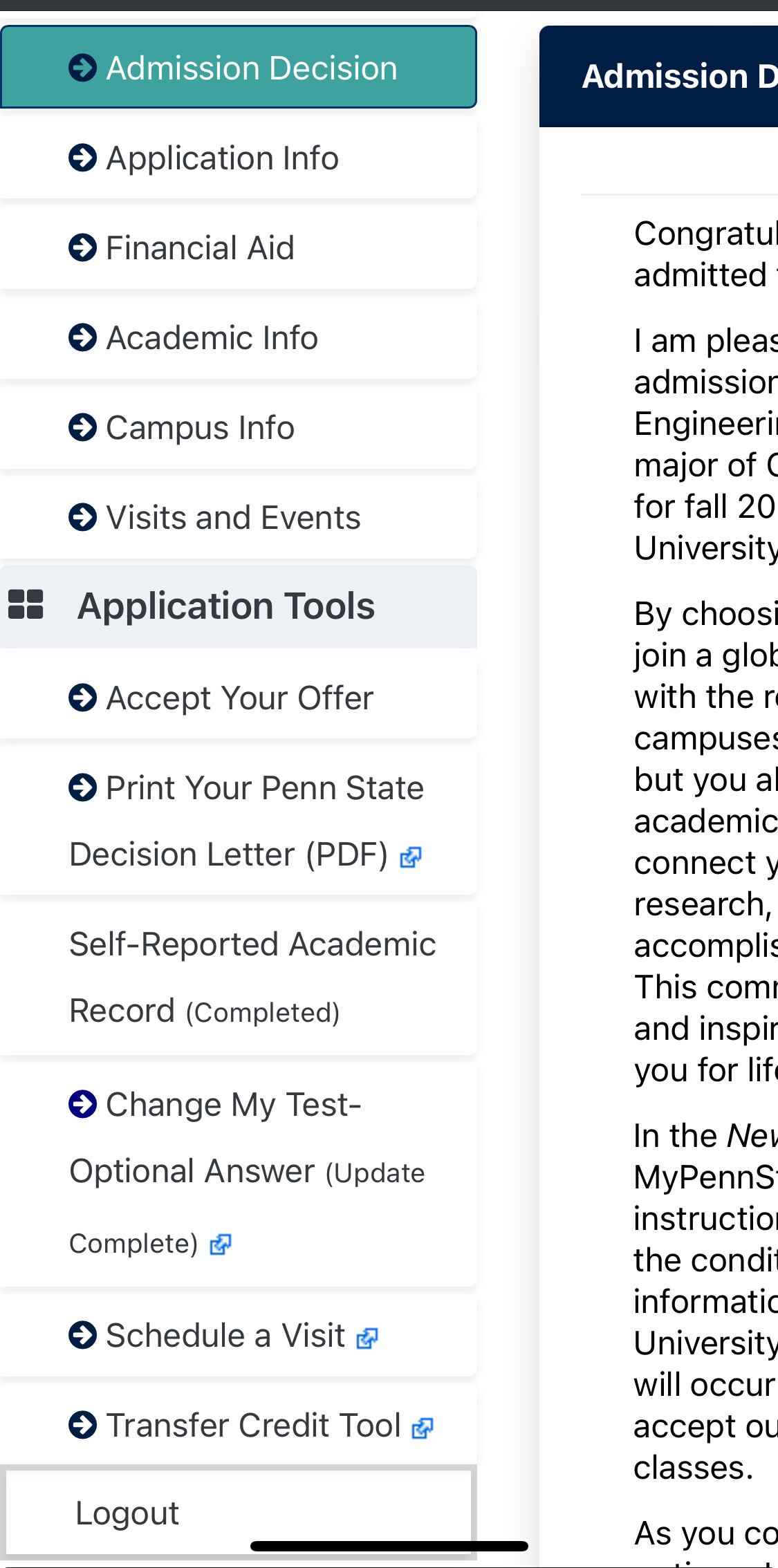The image size is (778, 1568).
Task: Click arrow icon beside Admission Decision
Action: [x=83, y=68]
